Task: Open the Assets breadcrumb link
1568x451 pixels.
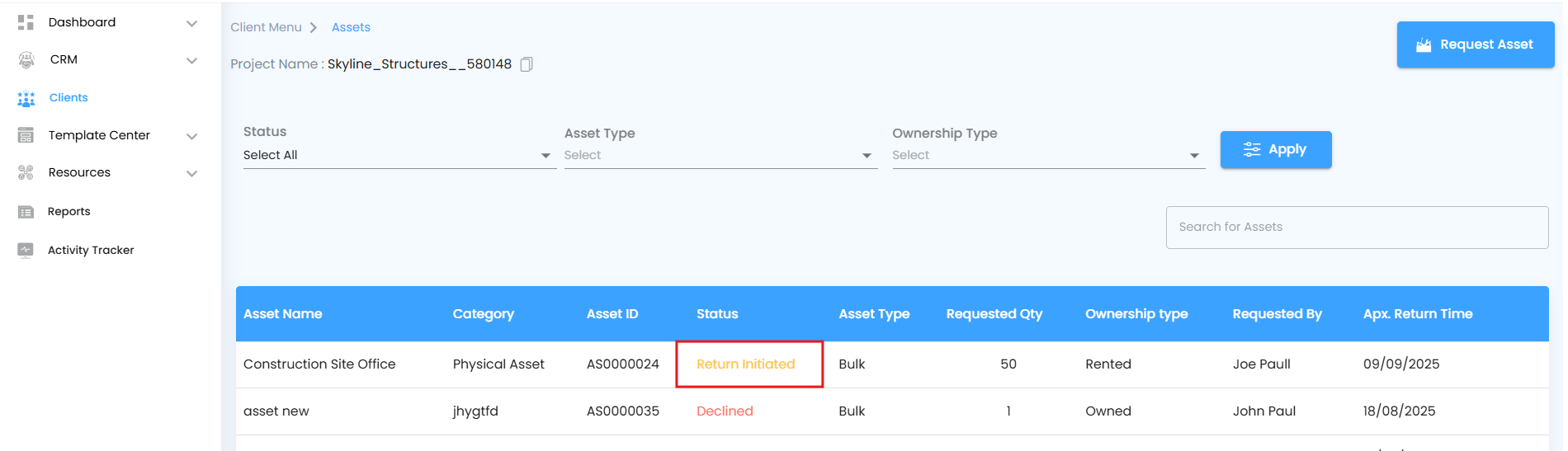Action: pos(351,27)
